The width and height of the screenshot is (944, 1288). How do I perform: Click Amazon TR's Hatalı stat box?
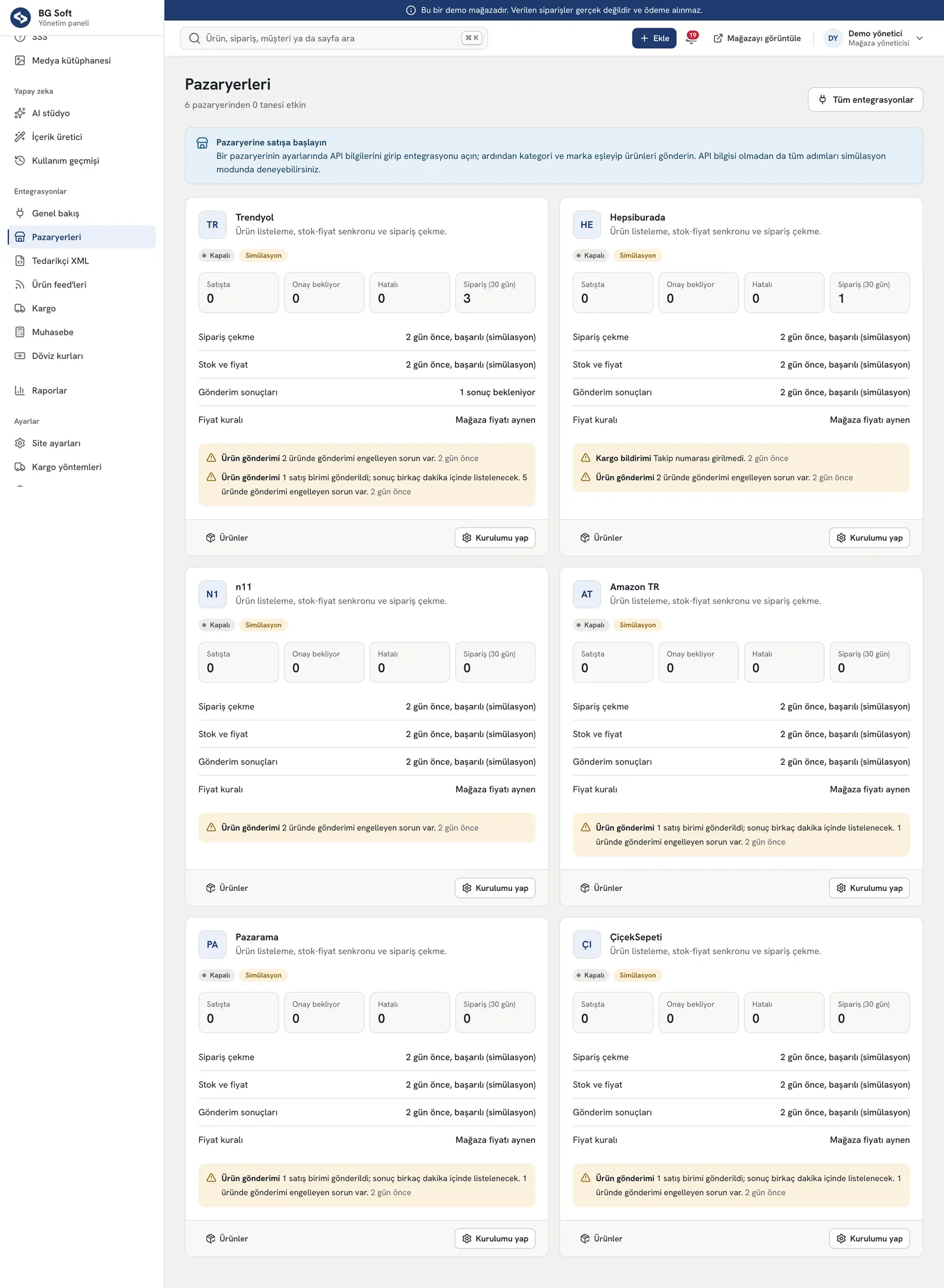pos(784,662)
